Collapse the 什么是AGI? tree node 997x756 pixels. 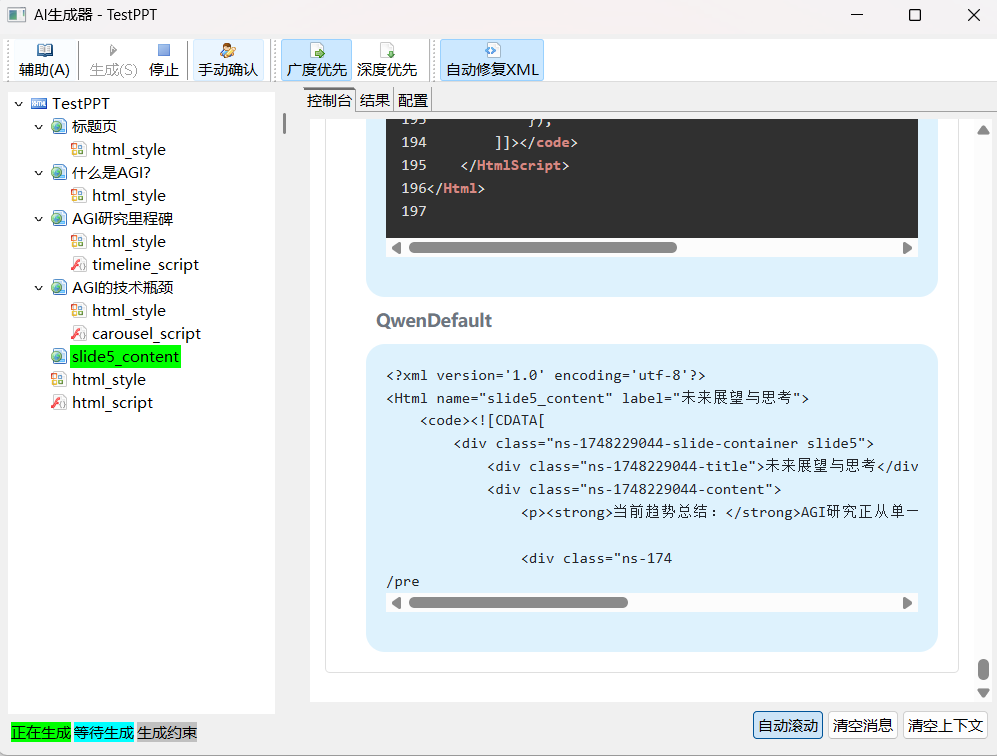(39, 173)
